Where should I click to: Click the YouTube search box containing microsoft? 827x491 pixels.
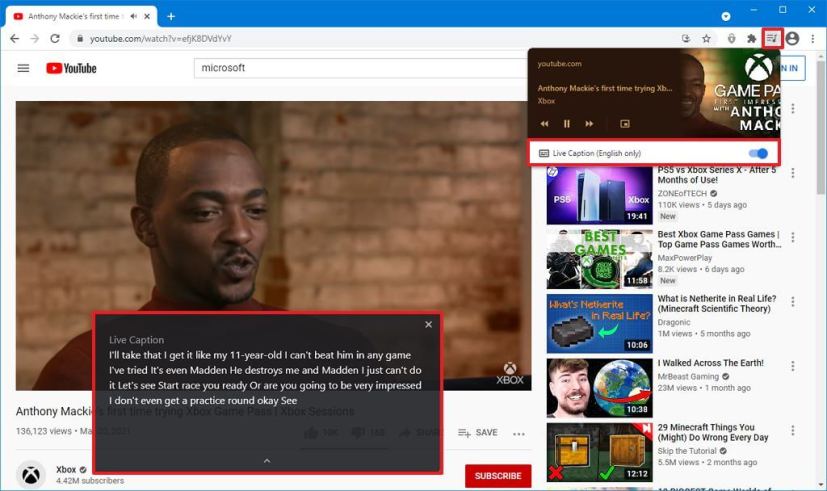point(361,68)
